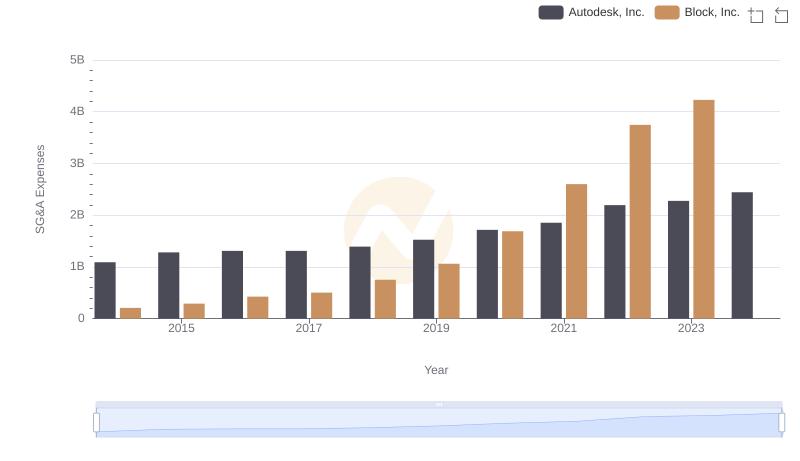Click the data zoom preview area
The image size is (800, 461).
point(439,423)
